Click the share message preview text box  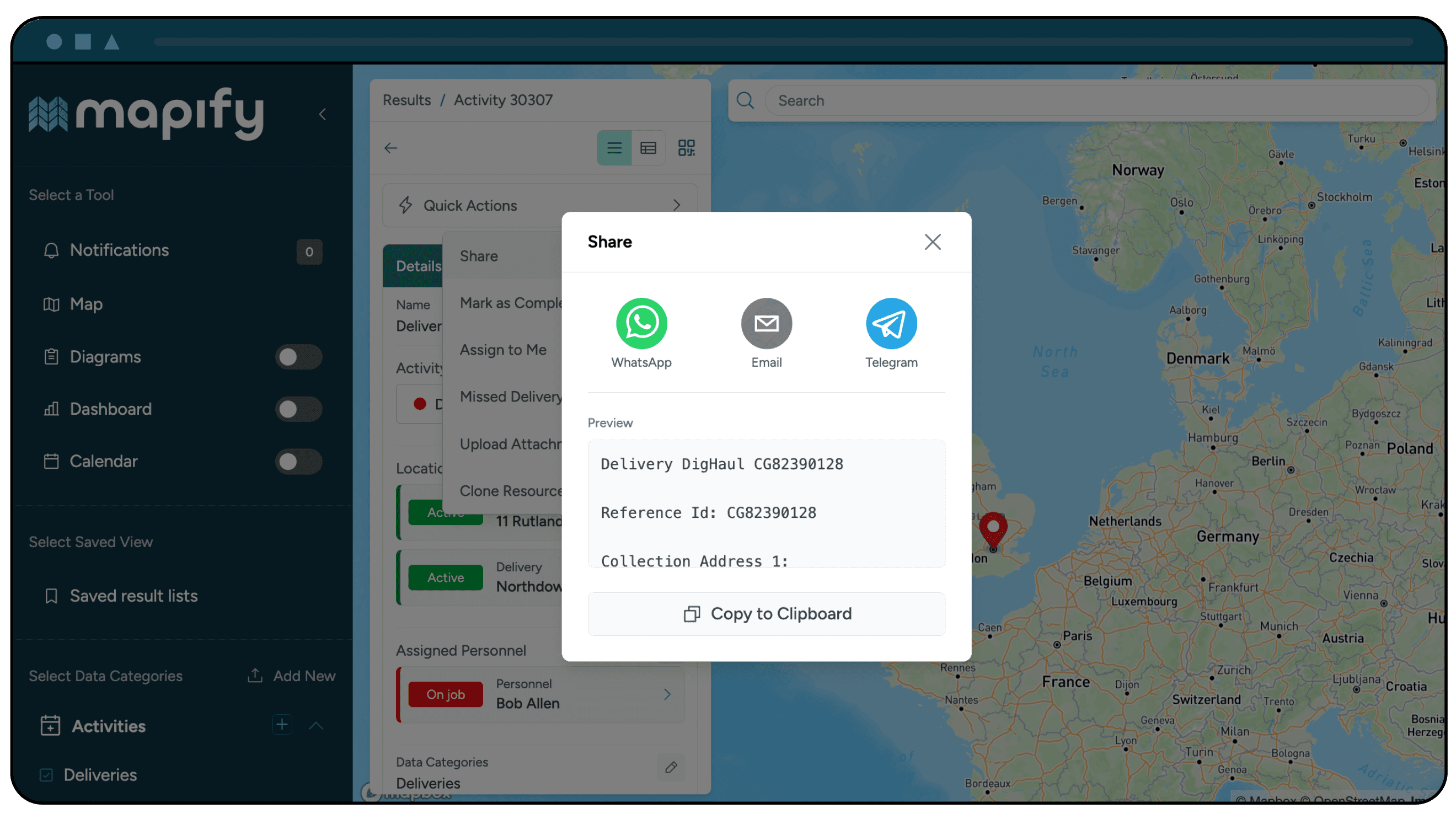[x=766, y=504]
